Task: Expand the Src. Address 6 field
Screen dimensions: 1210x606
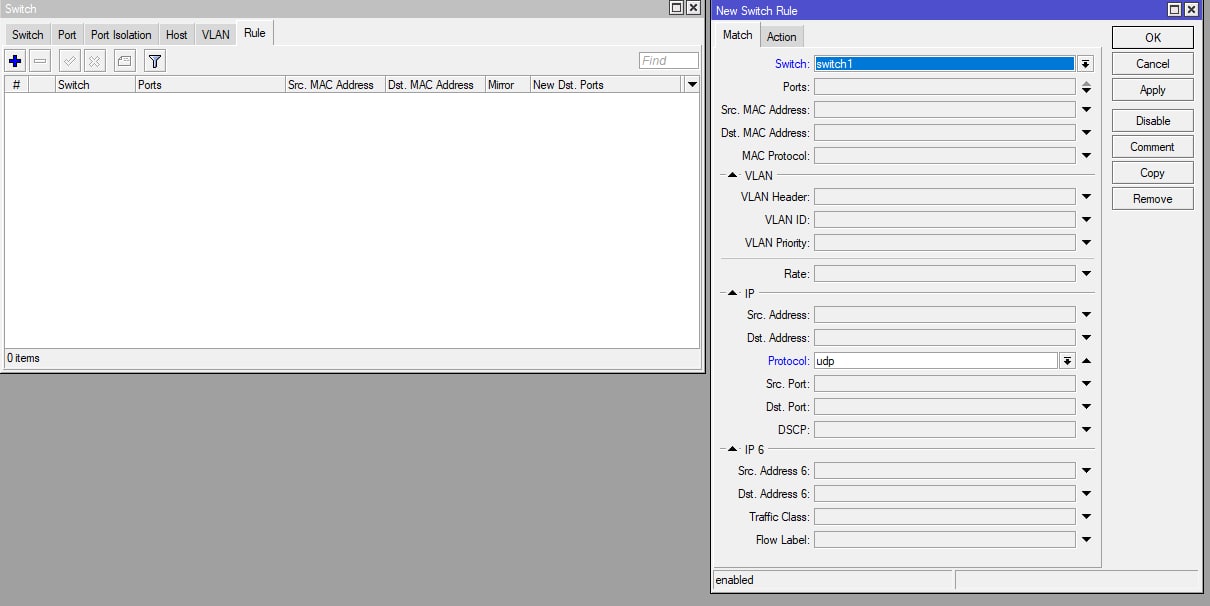Action: point(1086,471)
